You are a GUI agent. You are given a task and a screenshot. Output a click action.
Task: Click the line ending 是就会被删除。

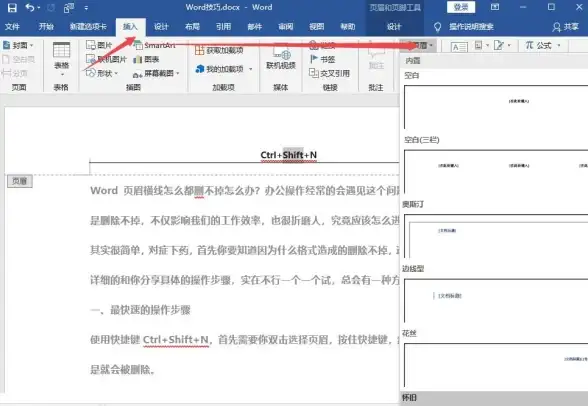(x=123, y=370)
